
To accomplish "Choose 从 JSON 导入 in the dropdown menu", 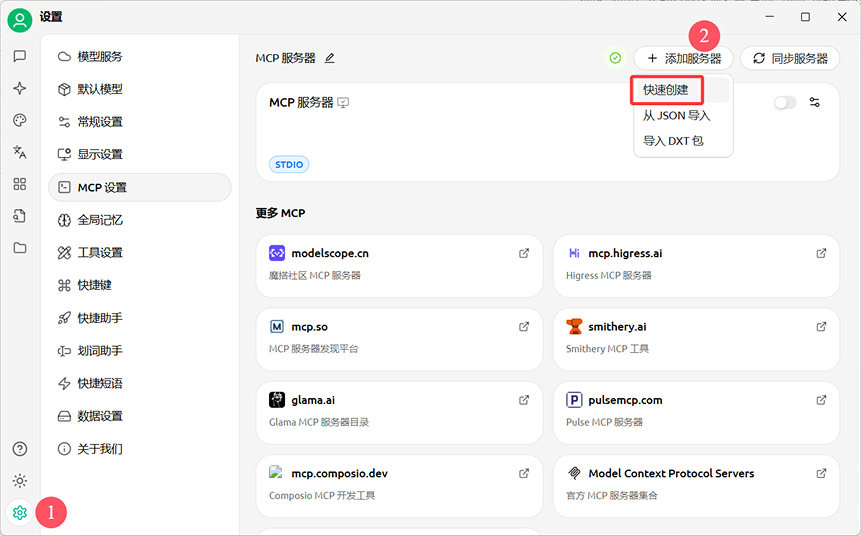I will coord(676,115).
